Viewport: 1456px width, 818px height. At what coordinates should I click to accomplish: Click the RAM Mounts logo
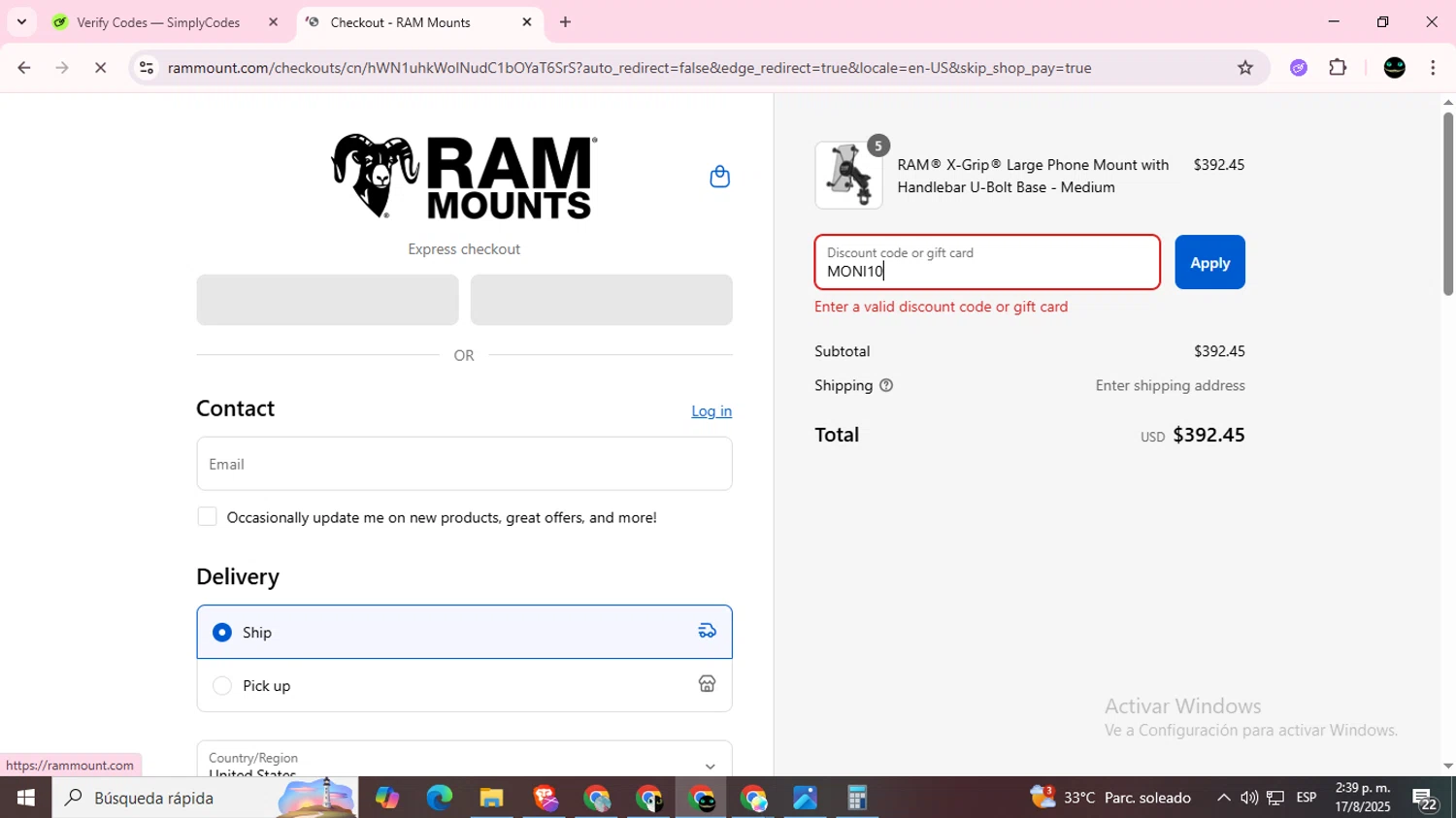pyautogui.click(x=464, y=177)
